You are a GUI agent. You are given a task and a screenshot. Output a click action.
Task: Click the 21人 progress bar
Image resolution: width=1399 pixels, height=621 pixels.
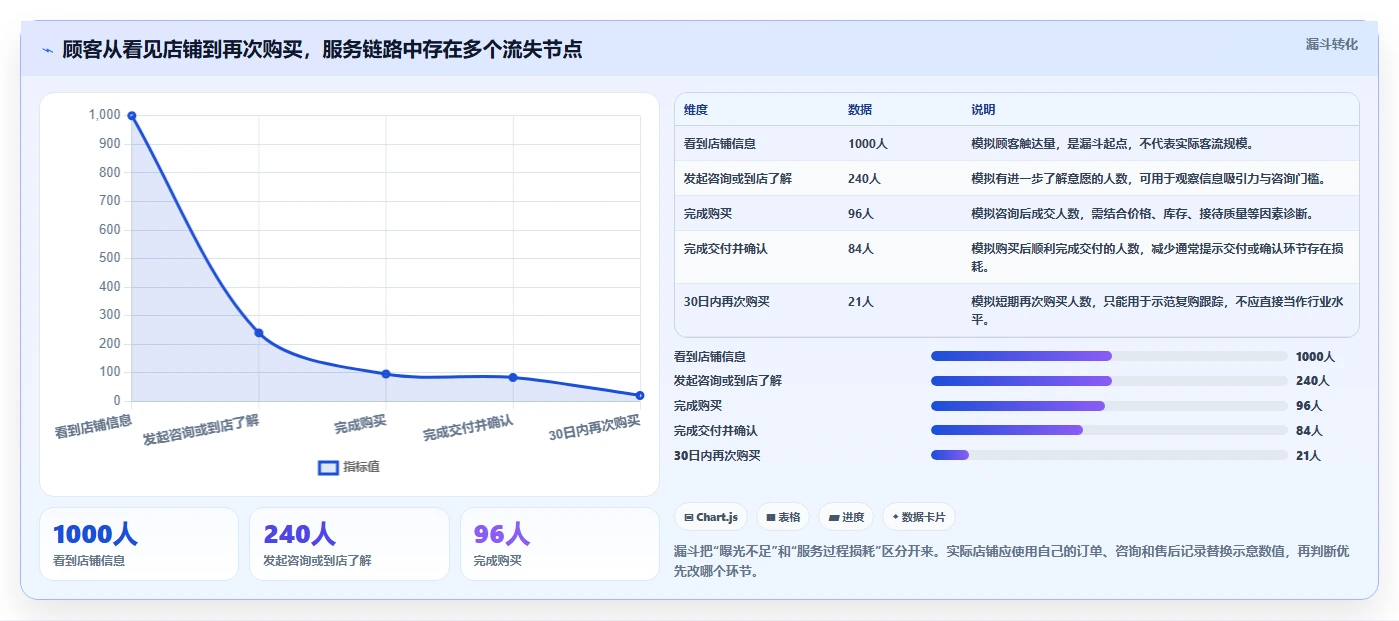point(1109,455)
